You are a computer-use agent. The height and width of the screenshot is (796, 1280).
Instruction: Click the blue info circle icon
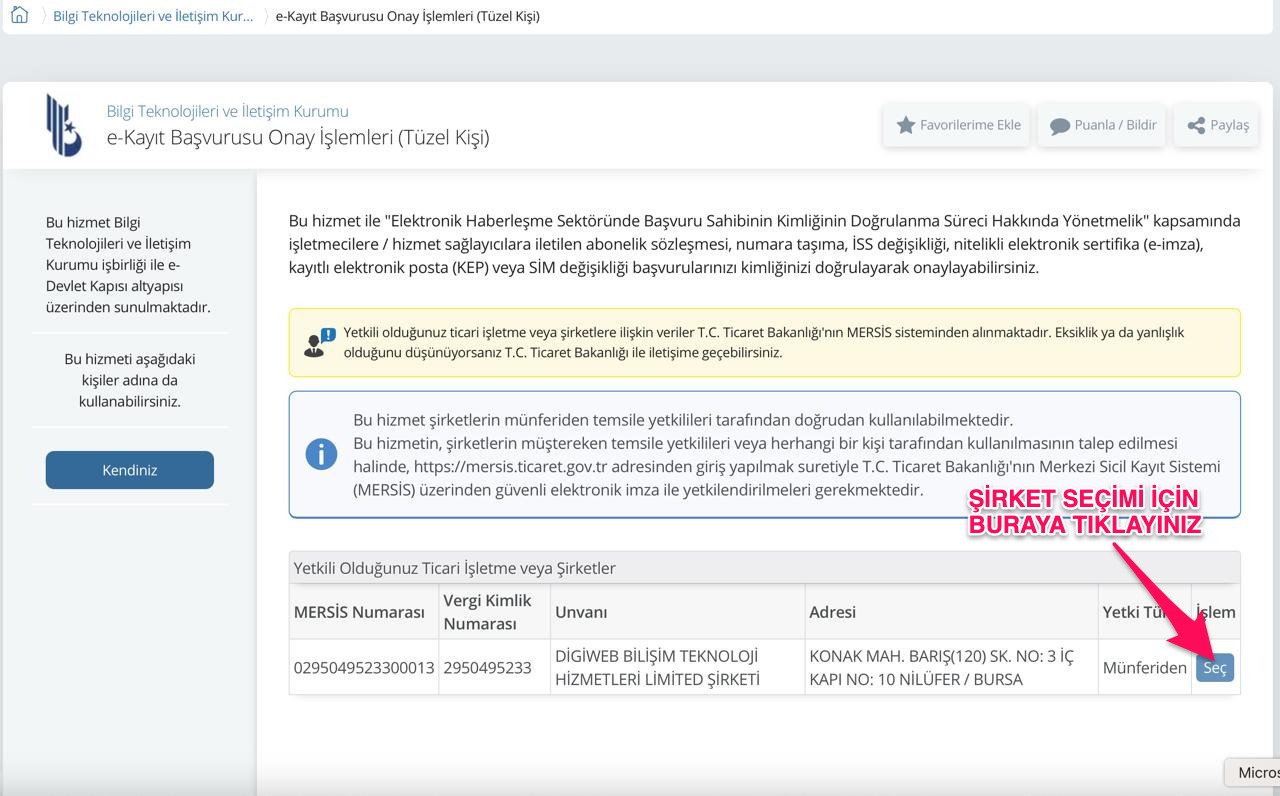click(x=321, y=454)
